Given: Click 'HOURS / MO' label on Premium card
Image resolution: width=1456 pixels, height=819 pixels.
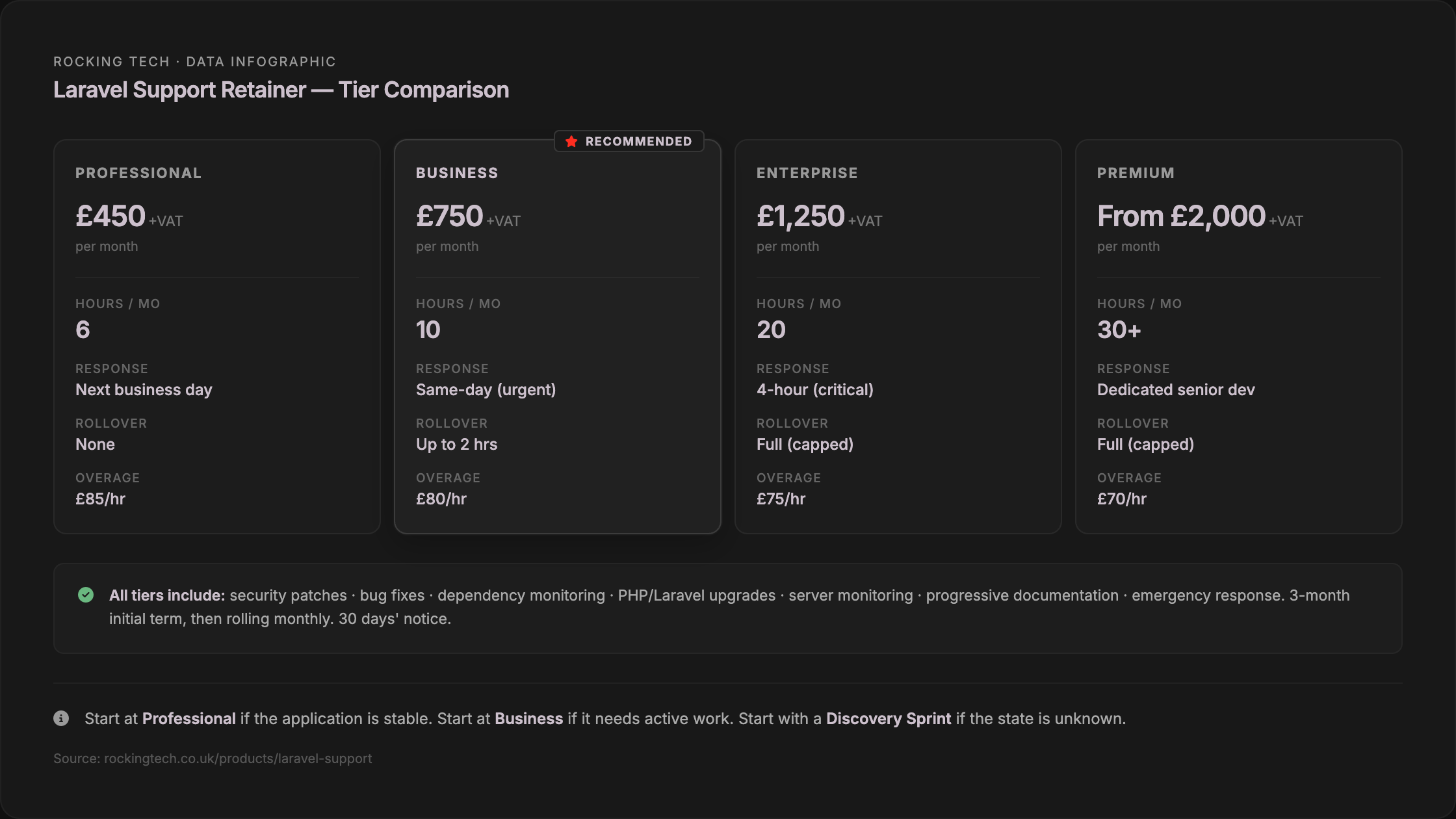Looking at the screenshot, I should coord(1139,304).
